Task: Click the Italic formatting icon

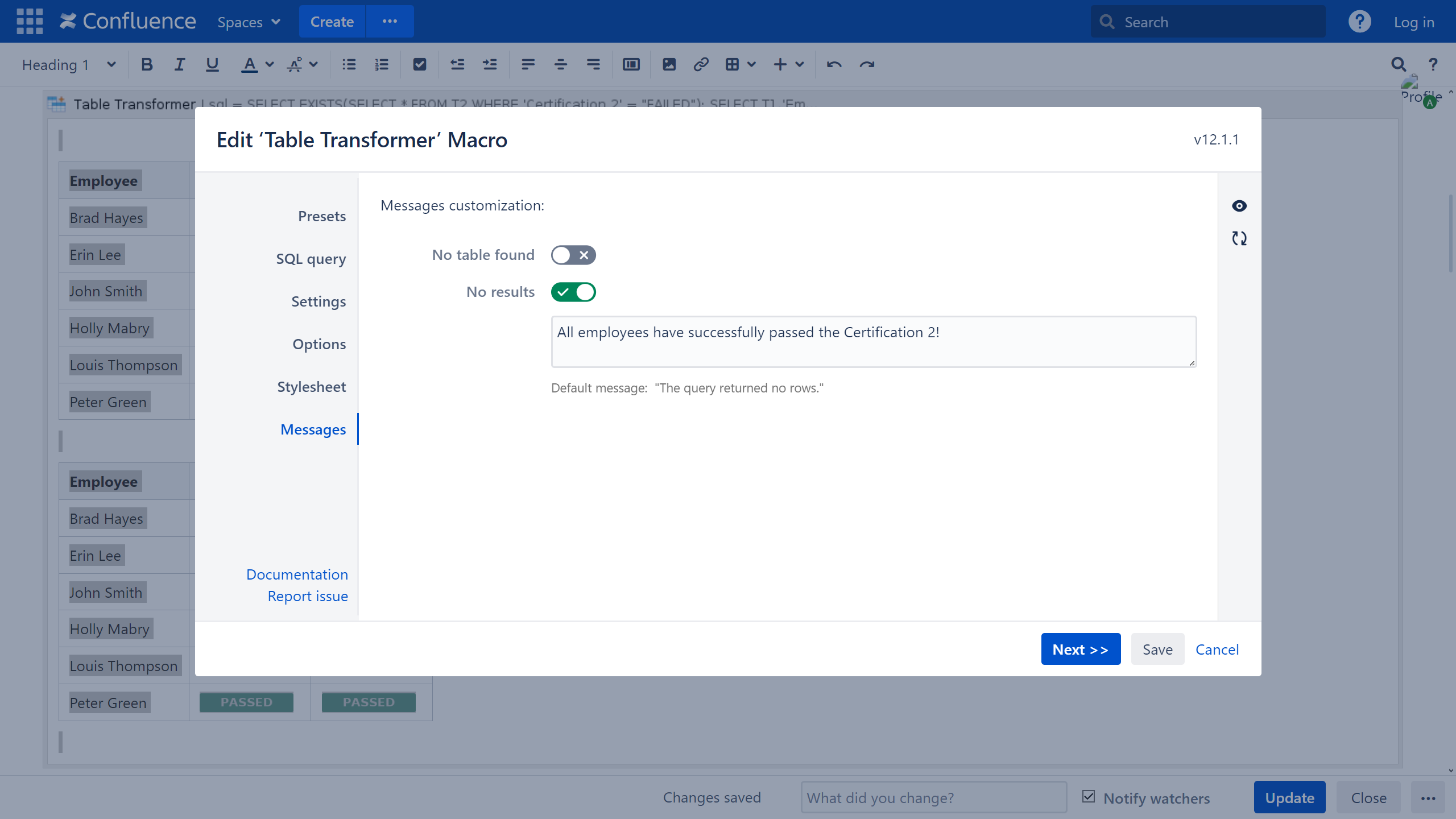Action: (179, 65)
